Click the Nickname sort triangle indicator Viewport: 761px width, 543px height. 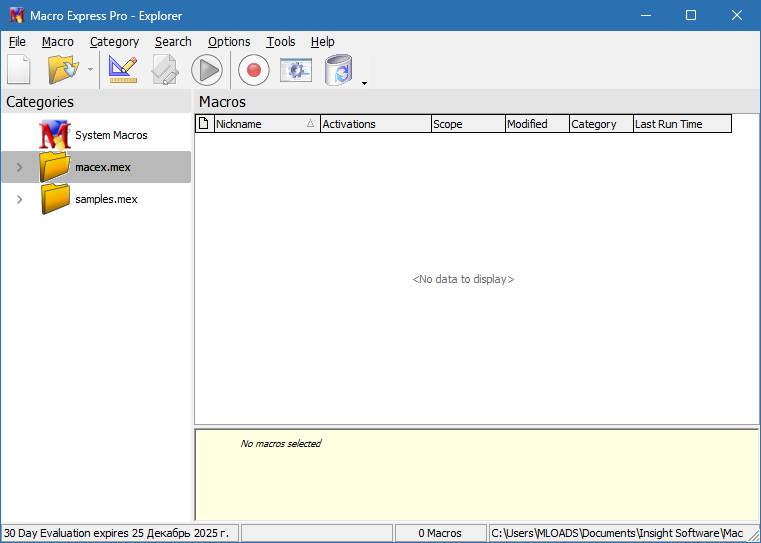coord(311,124)
